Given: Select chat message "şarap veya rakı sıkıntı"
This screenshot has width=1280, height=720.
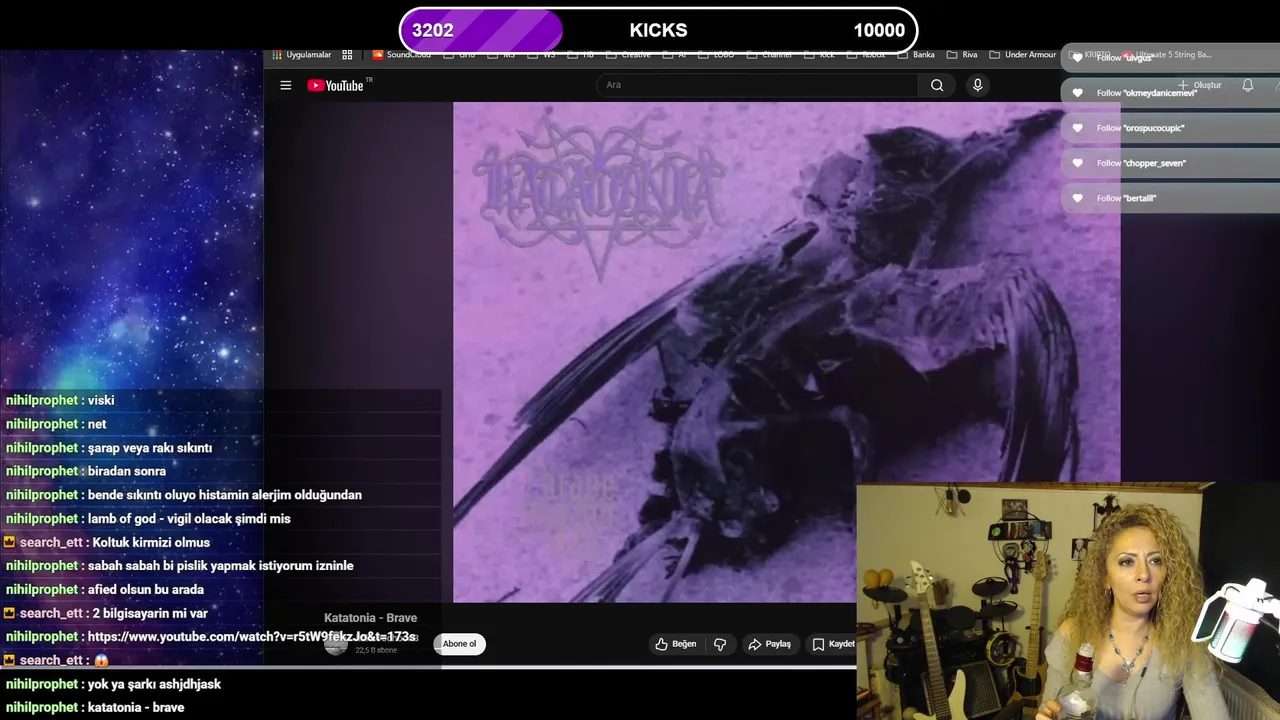Looking at the screenshot, I should point(150,448).
